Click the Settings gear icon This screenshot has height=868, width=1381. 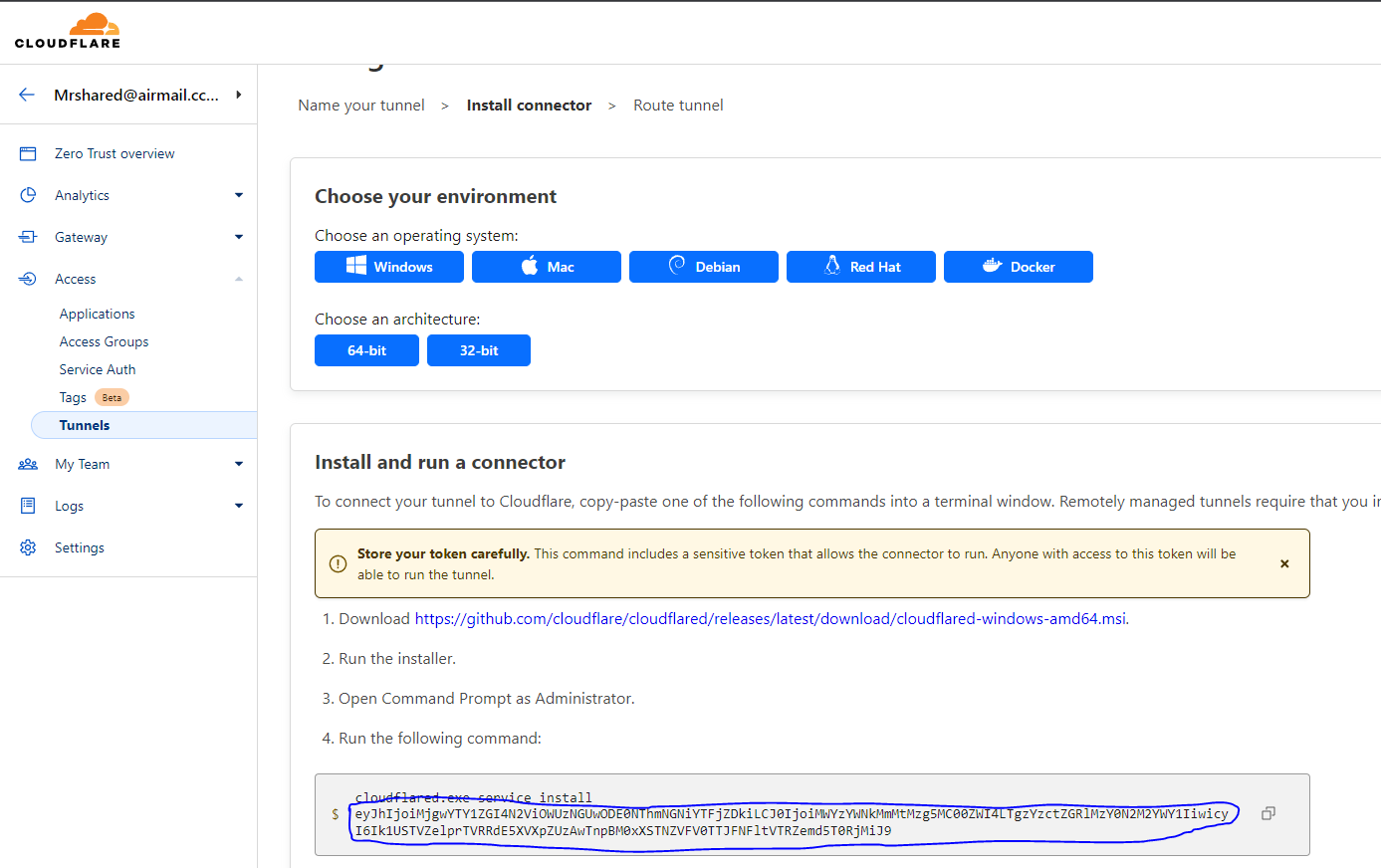click(x=28, y=547)
